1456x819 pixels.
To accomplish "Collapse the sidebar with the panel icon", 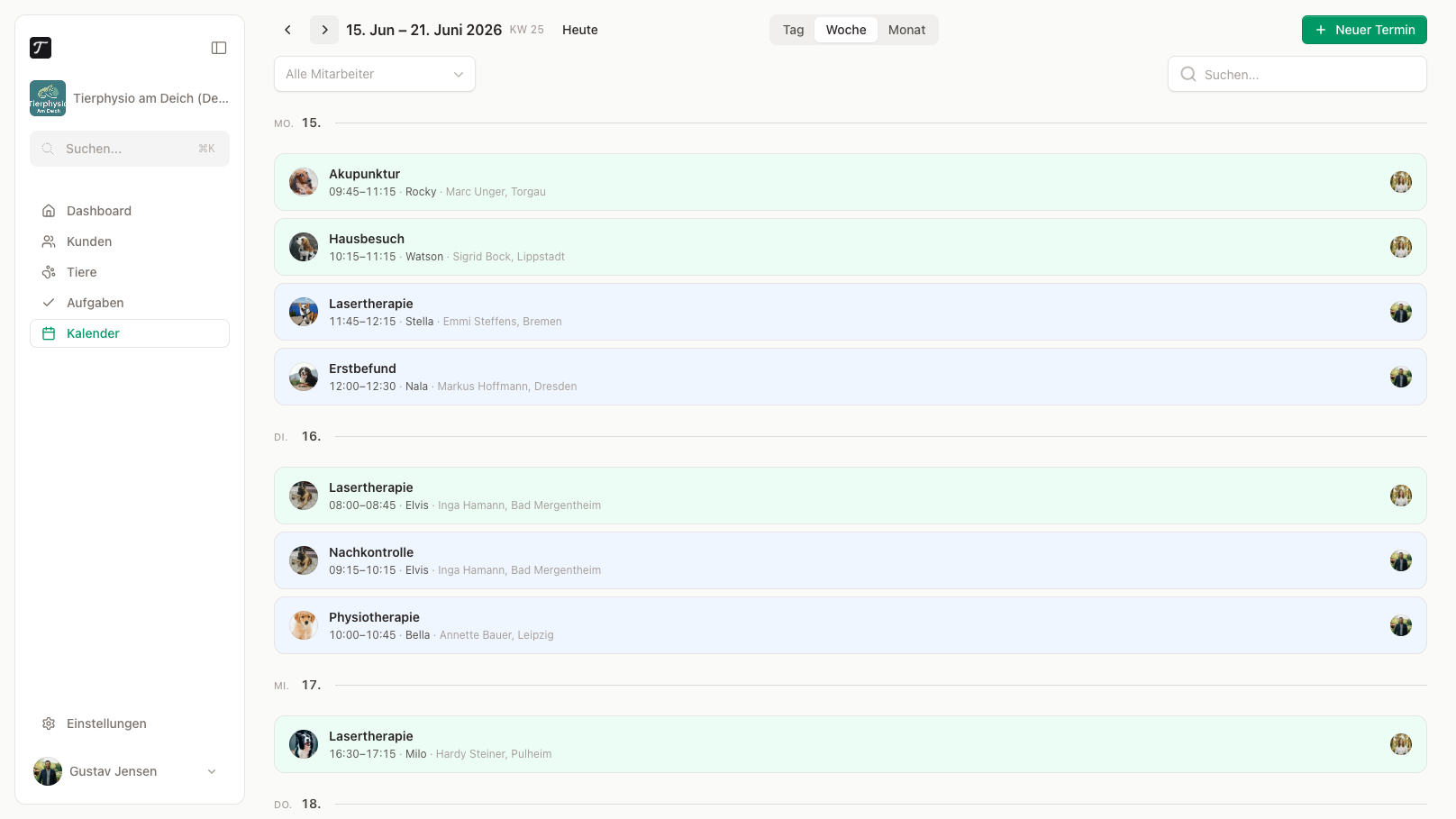I will click(x=219, y=48).
